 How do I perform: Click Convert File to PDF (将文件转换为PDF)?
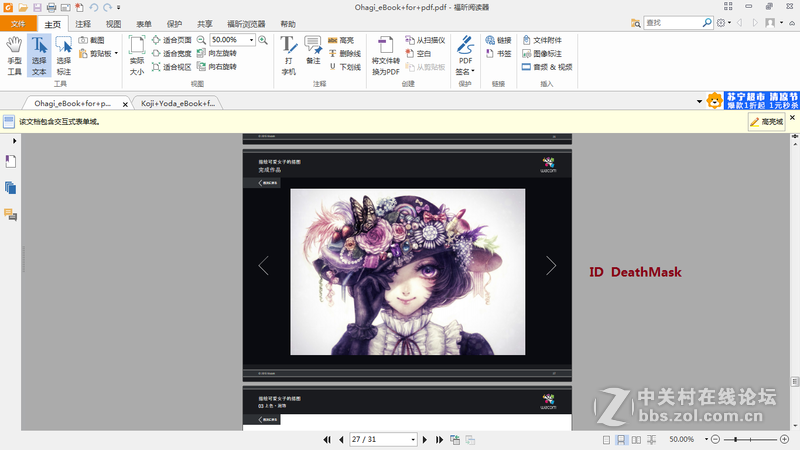(x=385, y=56)
